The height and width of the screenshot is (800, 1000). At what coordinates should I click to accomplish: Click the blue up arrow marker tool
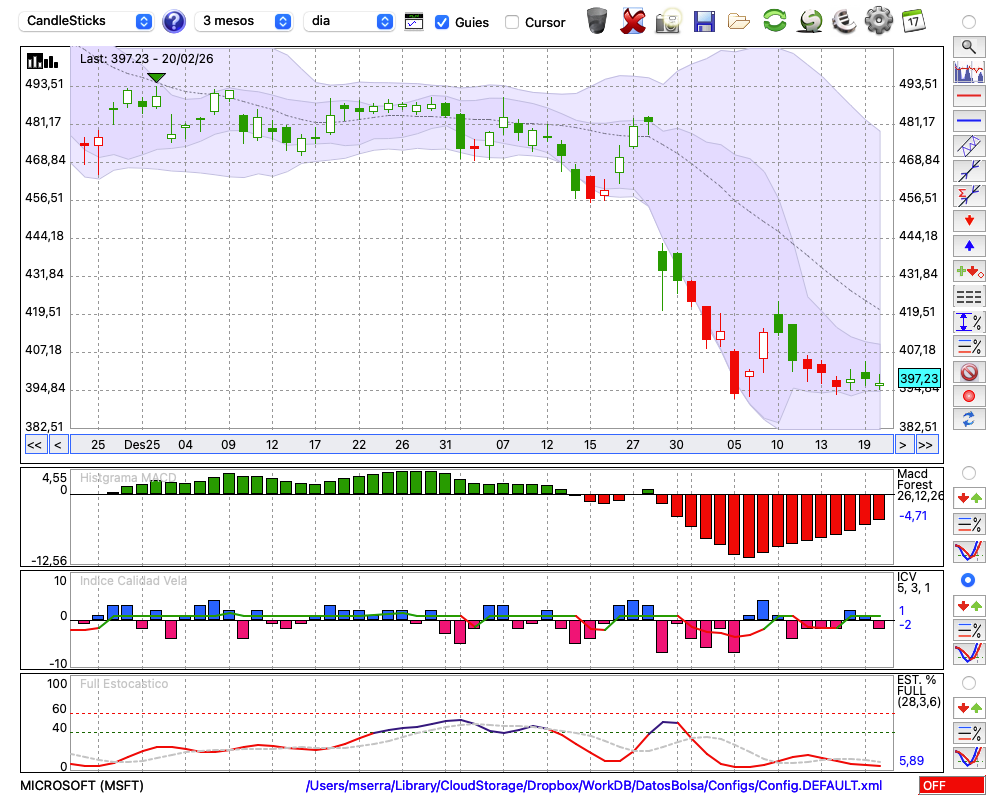[968, 245]
